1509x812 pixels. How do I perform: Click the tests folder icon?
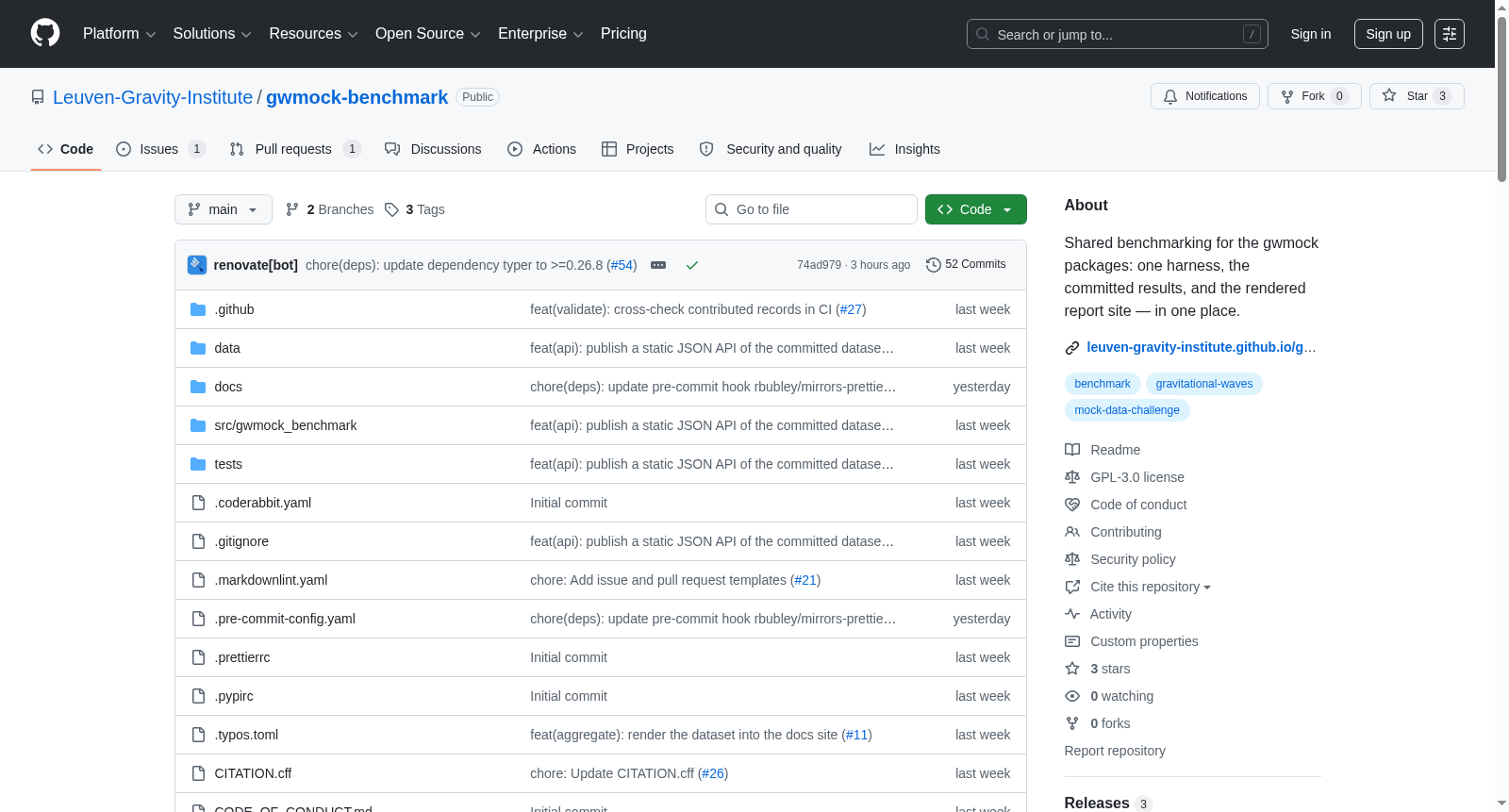click(x=198, y=464)
